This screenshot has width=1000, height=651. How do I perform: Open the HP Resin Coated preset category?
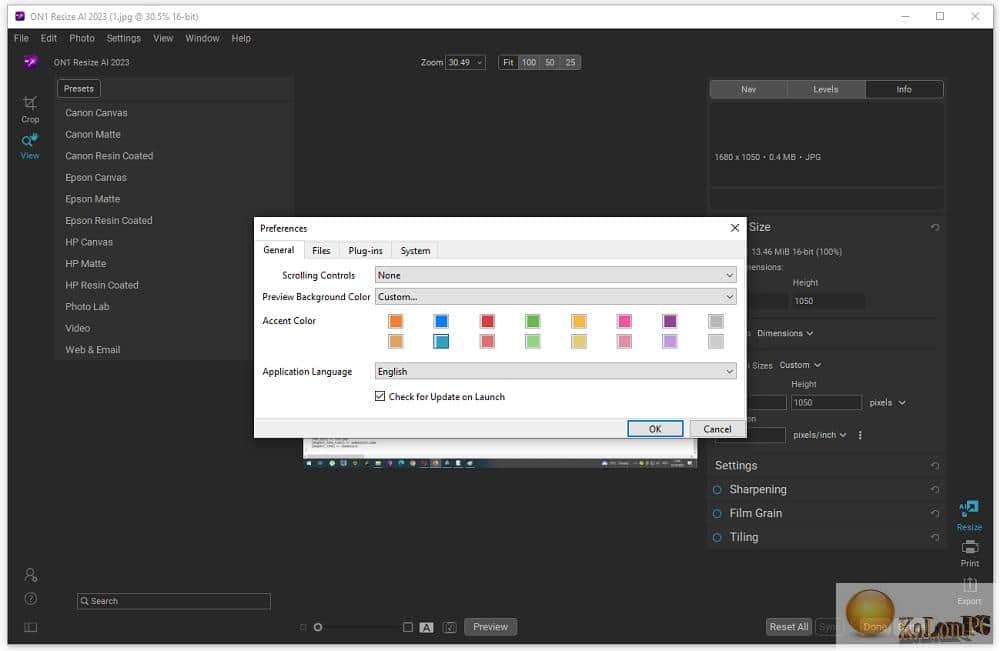tap(102, 285)
